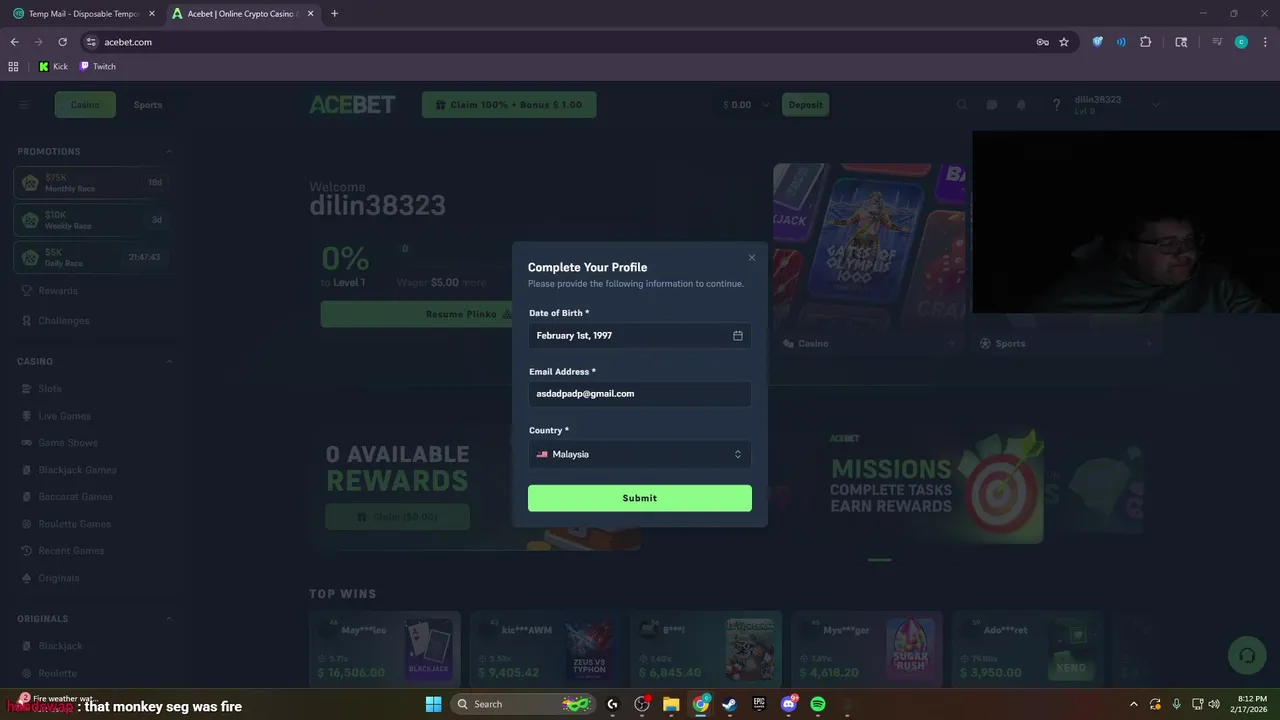This screenshot has height=720, width=1280.
Task: Close the Complete Your Profile dialog
Action: pos(752,258)
